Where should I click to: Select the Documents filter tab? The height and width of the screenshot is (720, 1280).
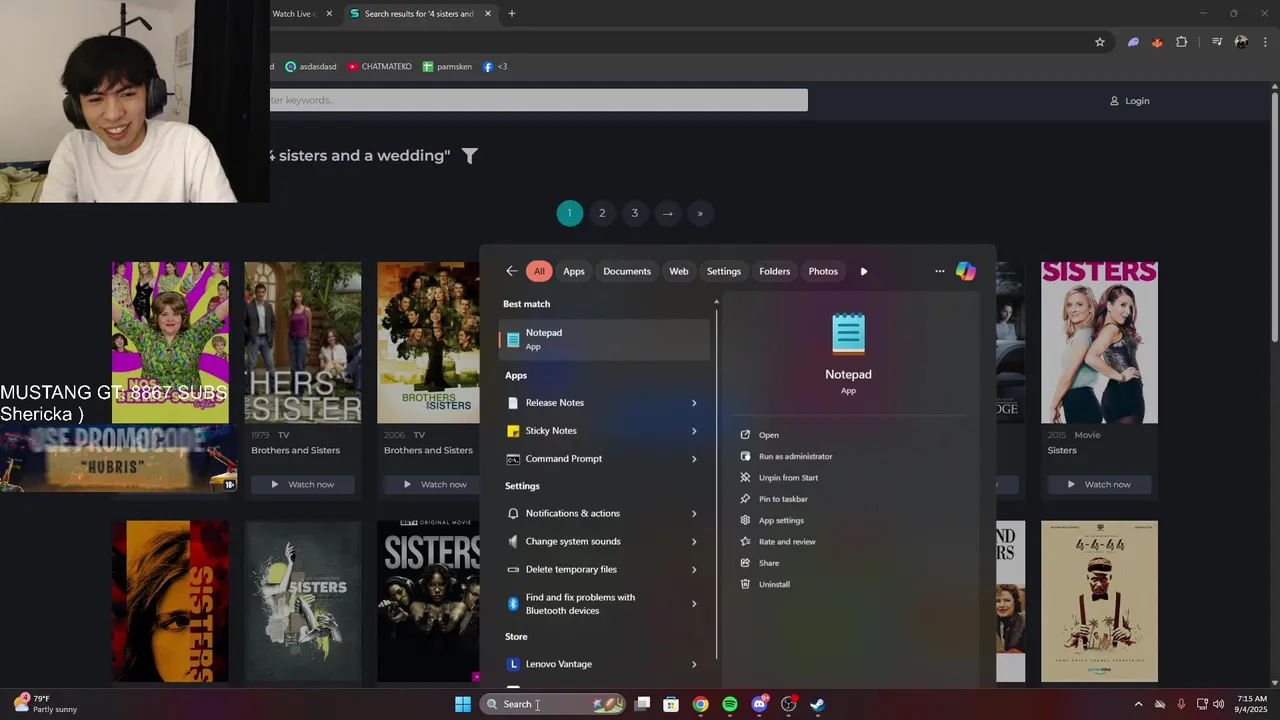627,271
